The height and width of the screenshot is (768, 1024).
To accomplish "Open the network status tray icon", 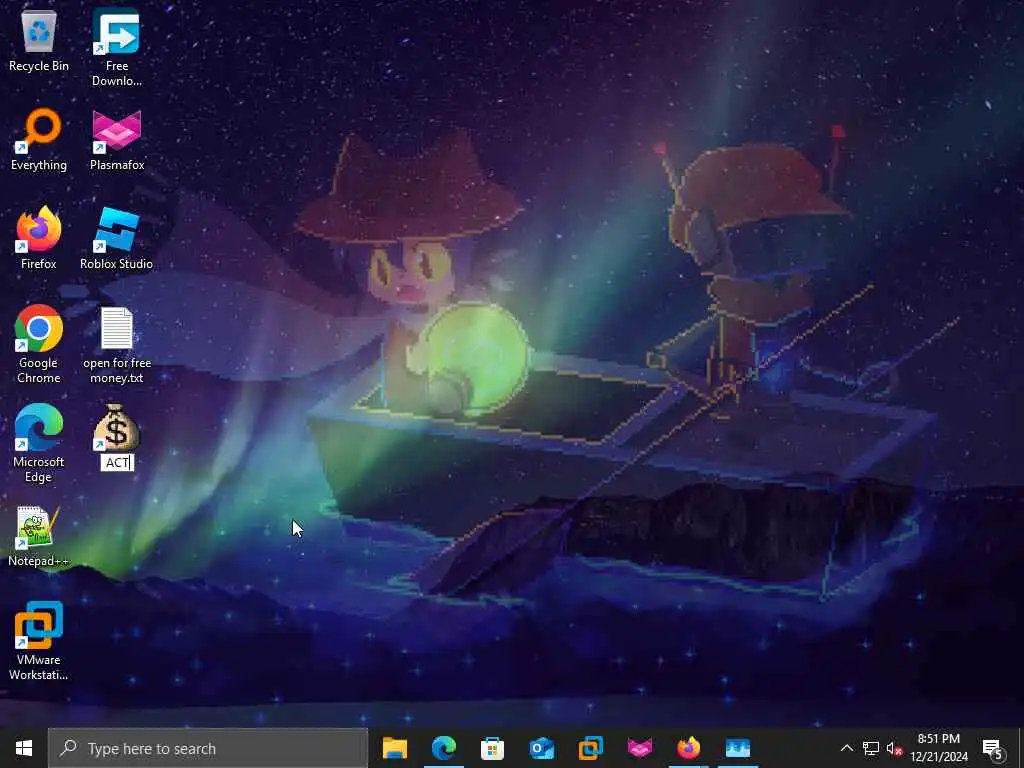I will point(870,748).
